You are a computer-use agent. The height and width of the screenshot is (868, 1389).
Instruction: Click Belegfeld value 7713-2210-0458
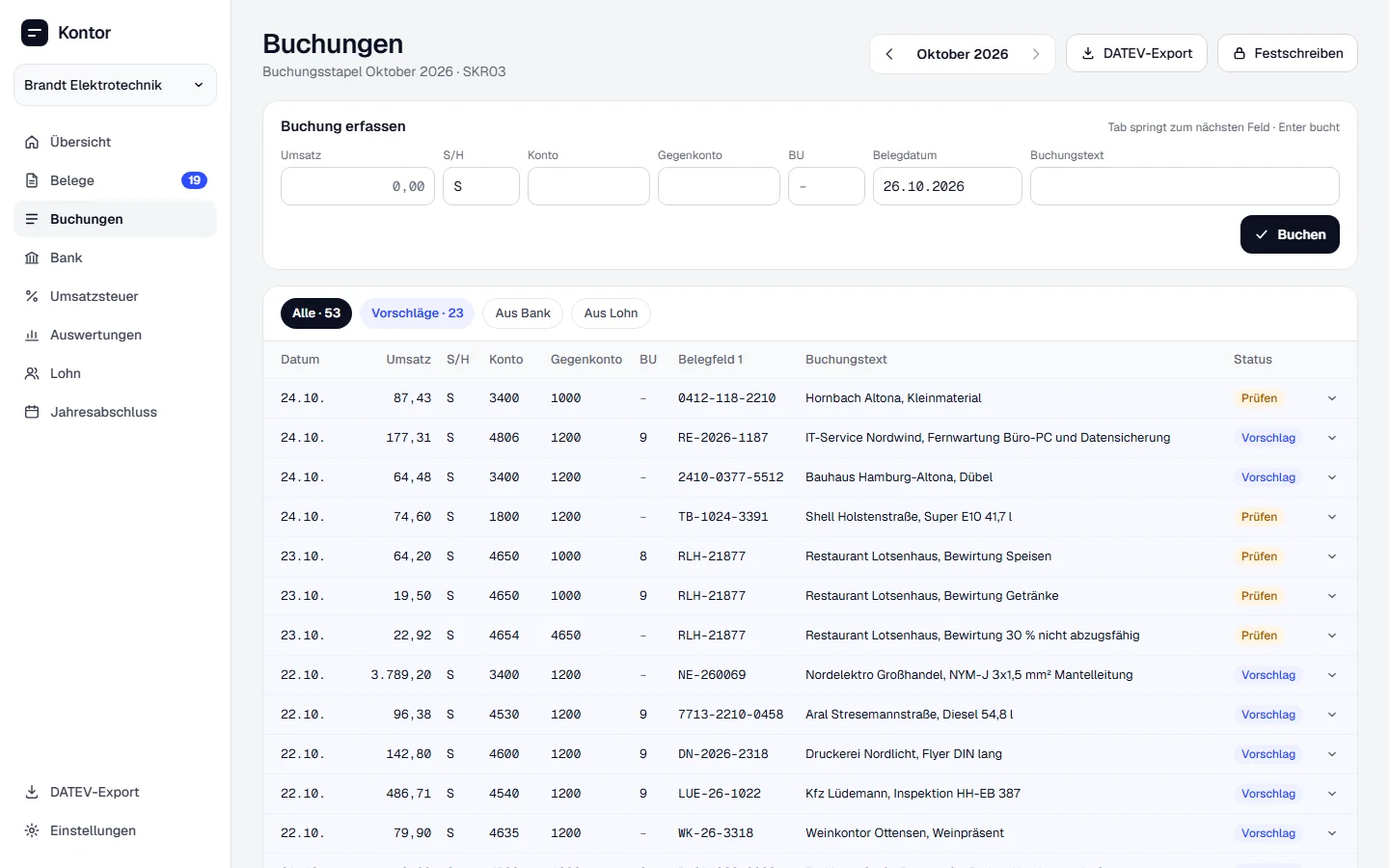point(731,715)
